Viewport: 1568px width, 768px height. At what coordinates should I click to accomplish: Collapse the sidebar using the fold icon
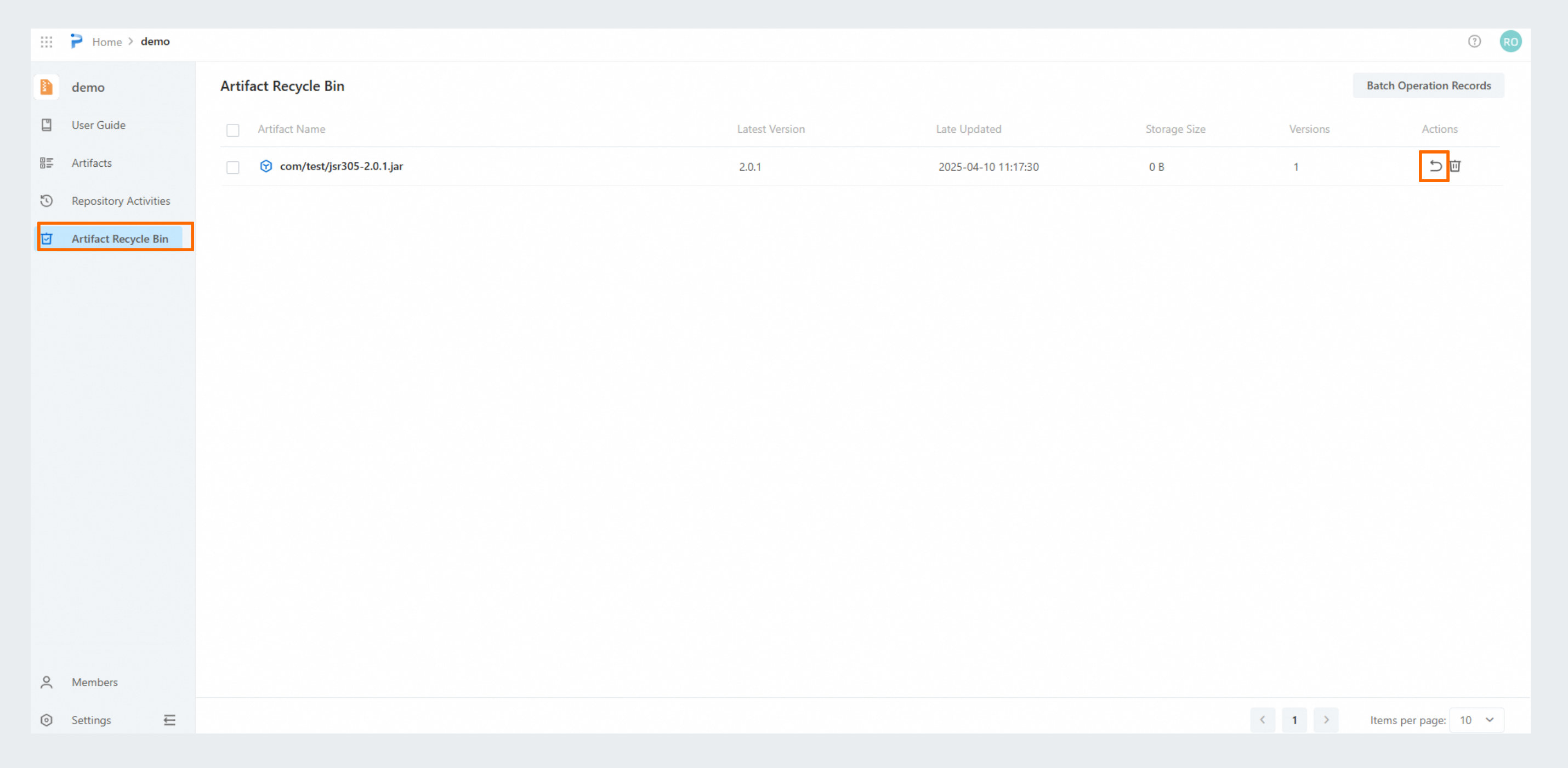pyautogui.click(x=169, y=720)
